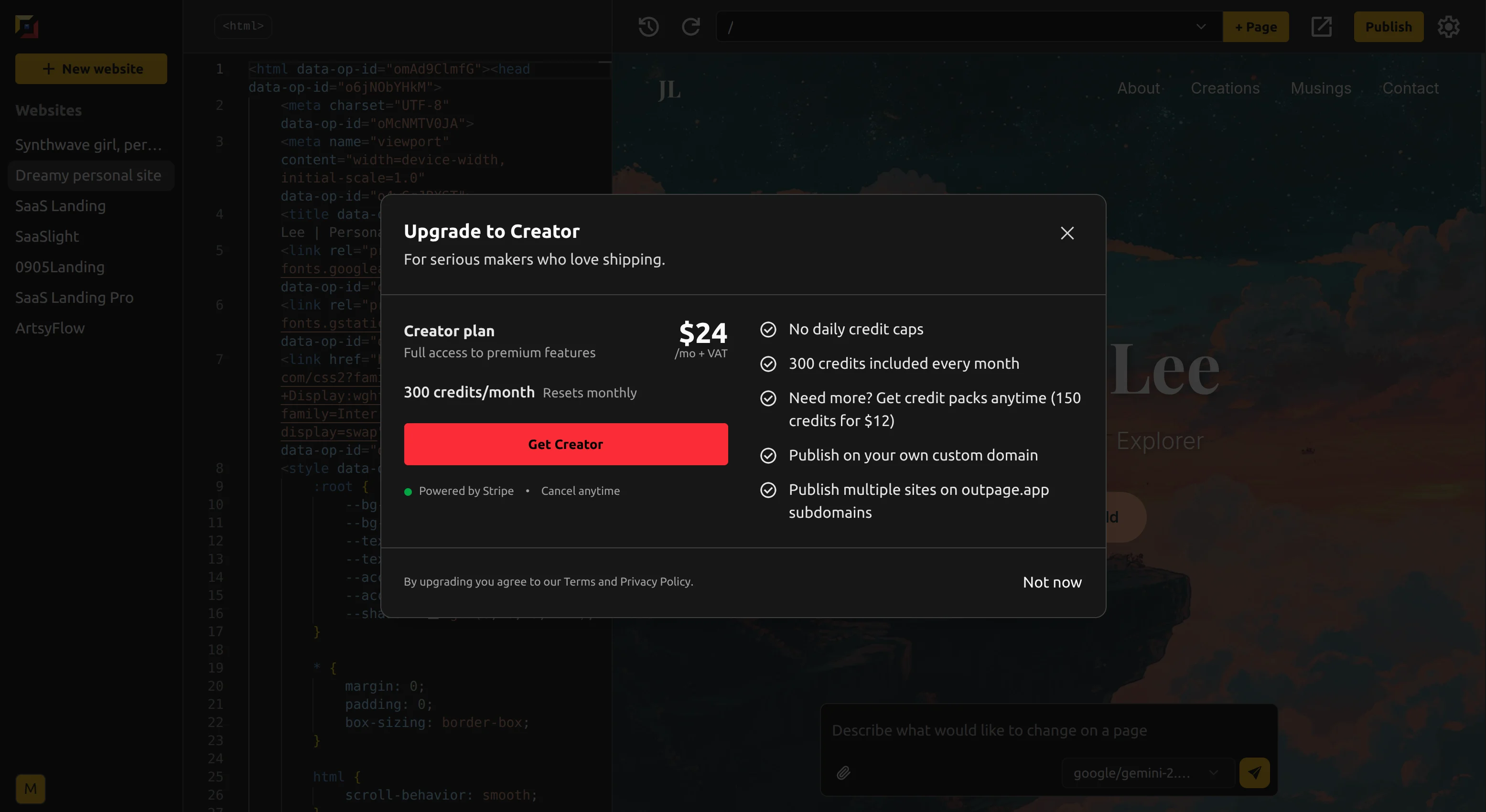The image size is (1486, 812).
Task: Click the refresh preview icon
Action: click(x=690, y=27)
